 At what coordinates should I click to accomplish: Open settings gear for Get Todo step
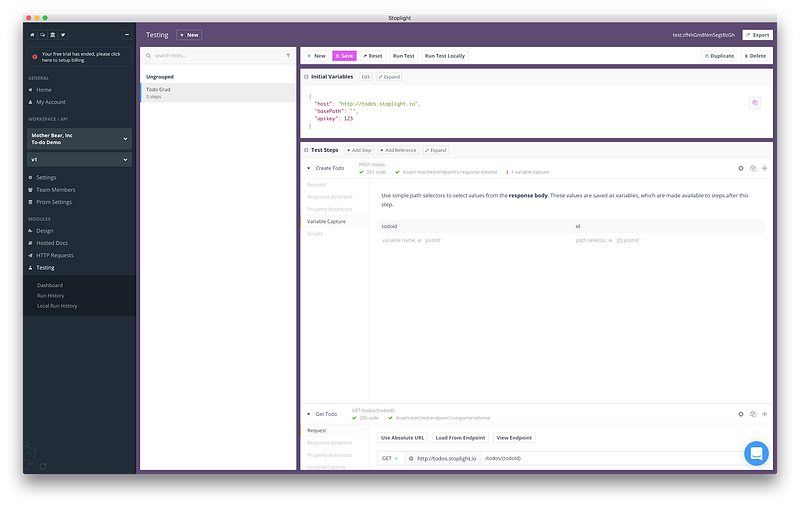pyautogui.click(x=741, y=414)
